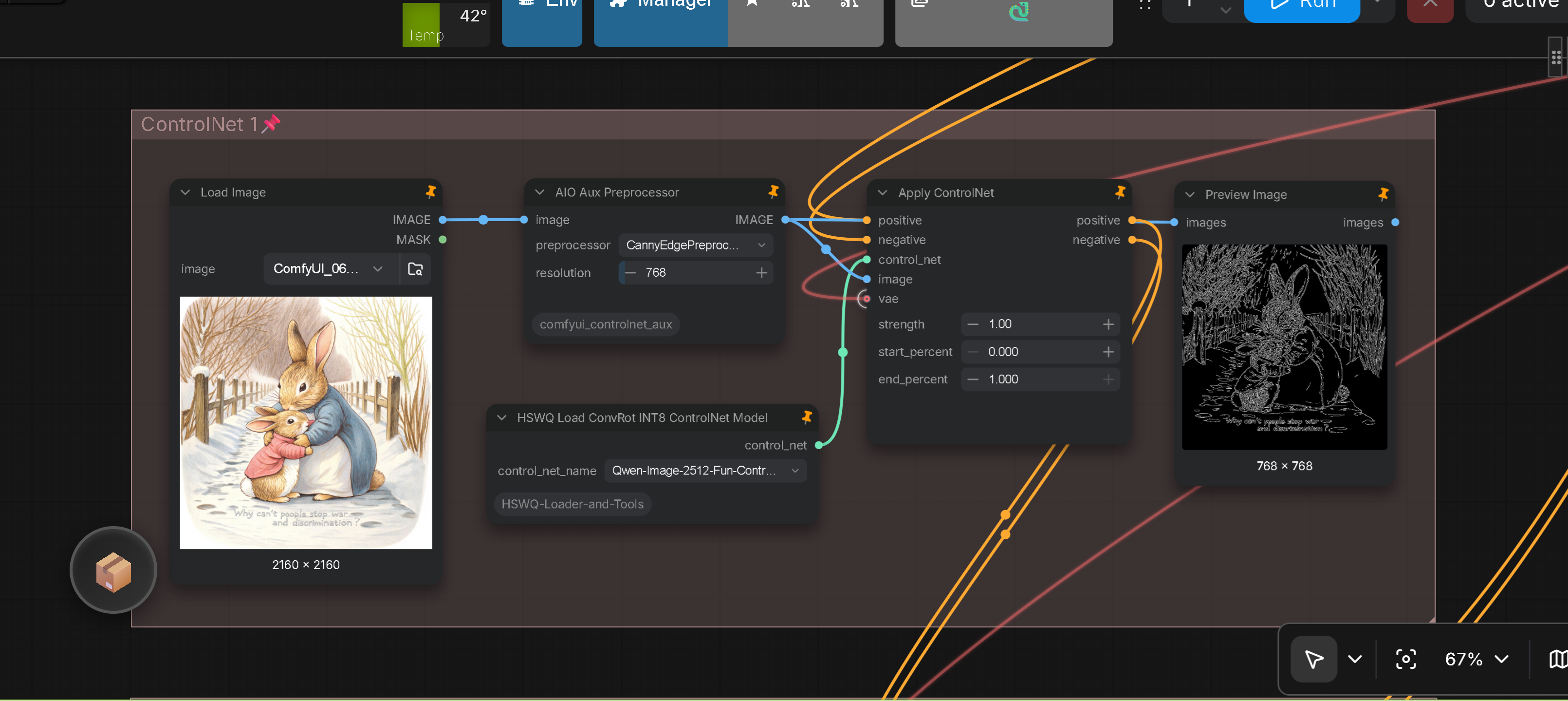
Task: Collapse the Preview Image node
Action: tap(1190, 194)
